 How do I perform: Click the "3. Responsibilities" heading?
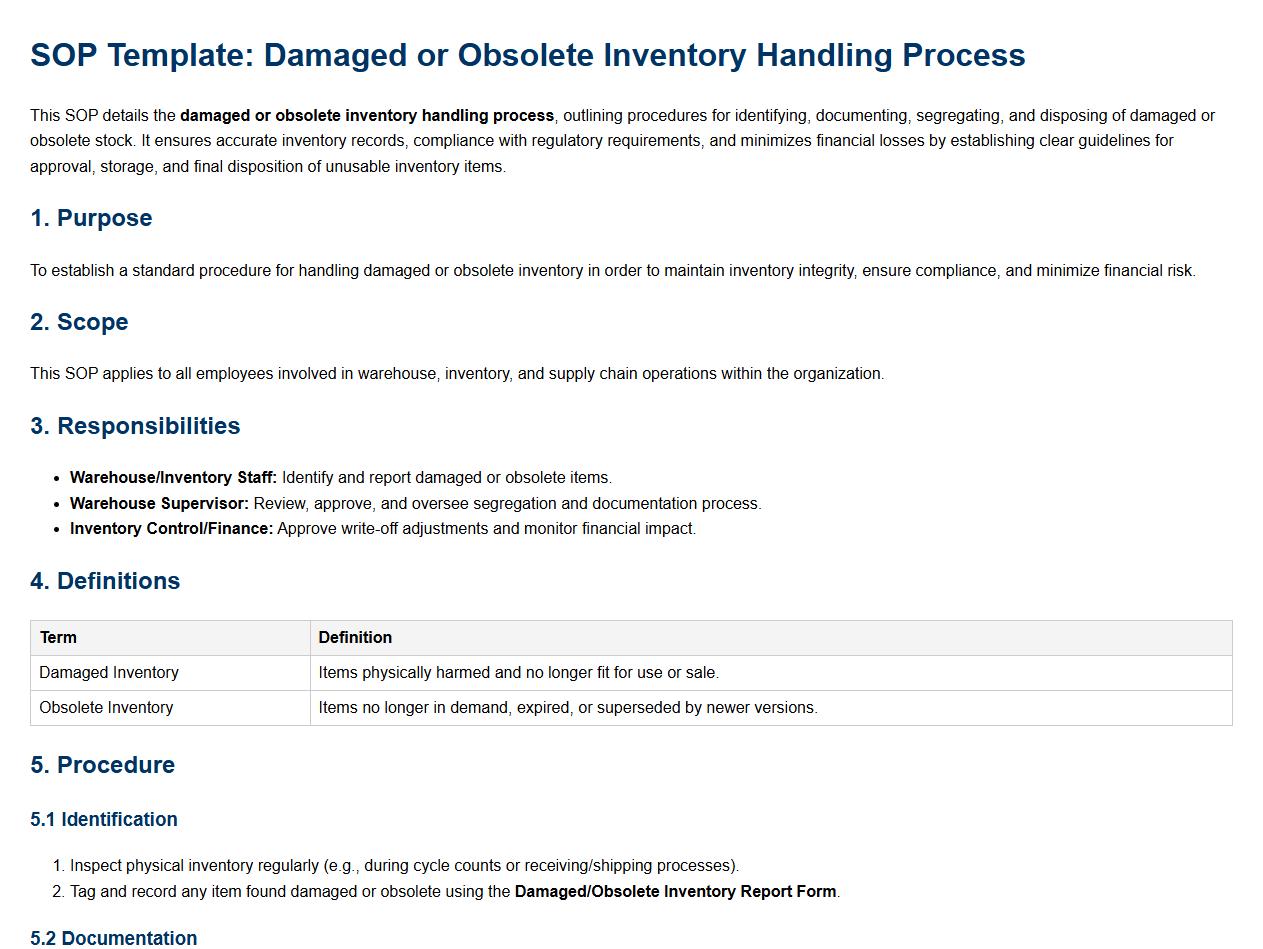click(135, 426)
